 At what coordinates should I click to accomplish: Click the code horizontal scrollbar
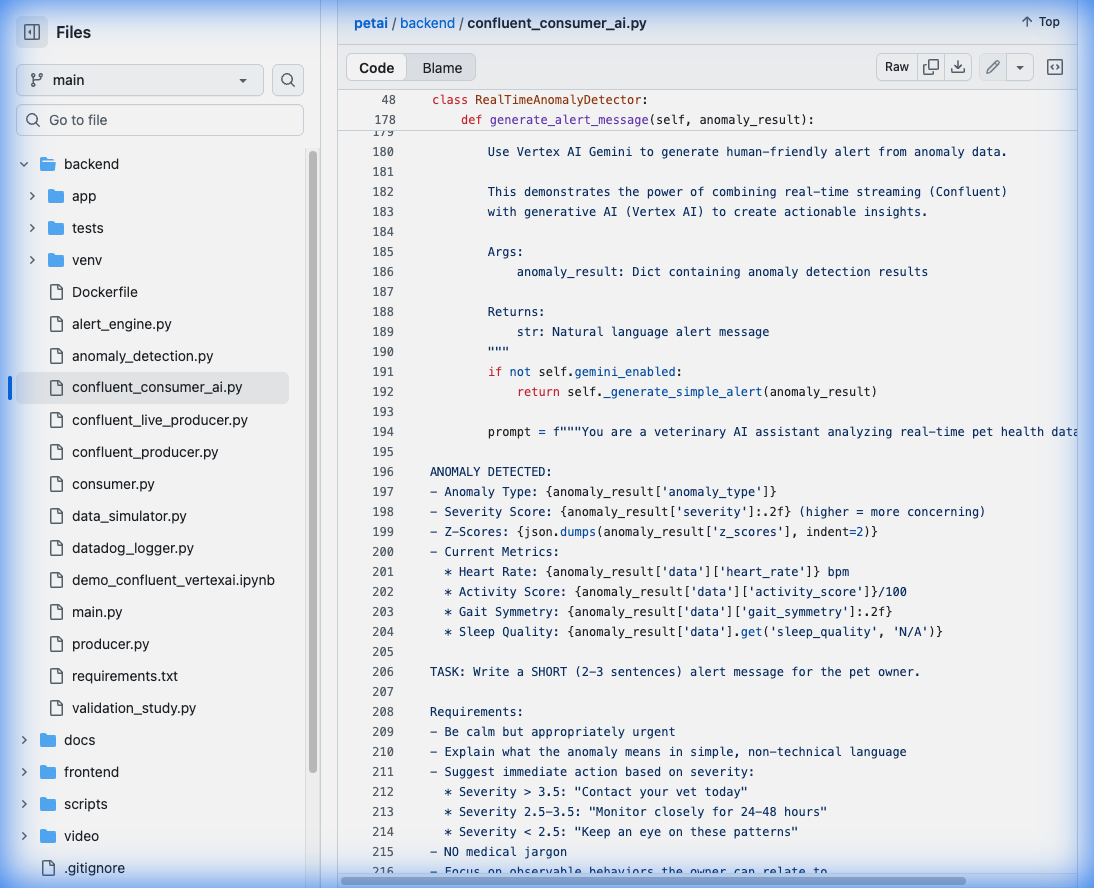(653, 881)
